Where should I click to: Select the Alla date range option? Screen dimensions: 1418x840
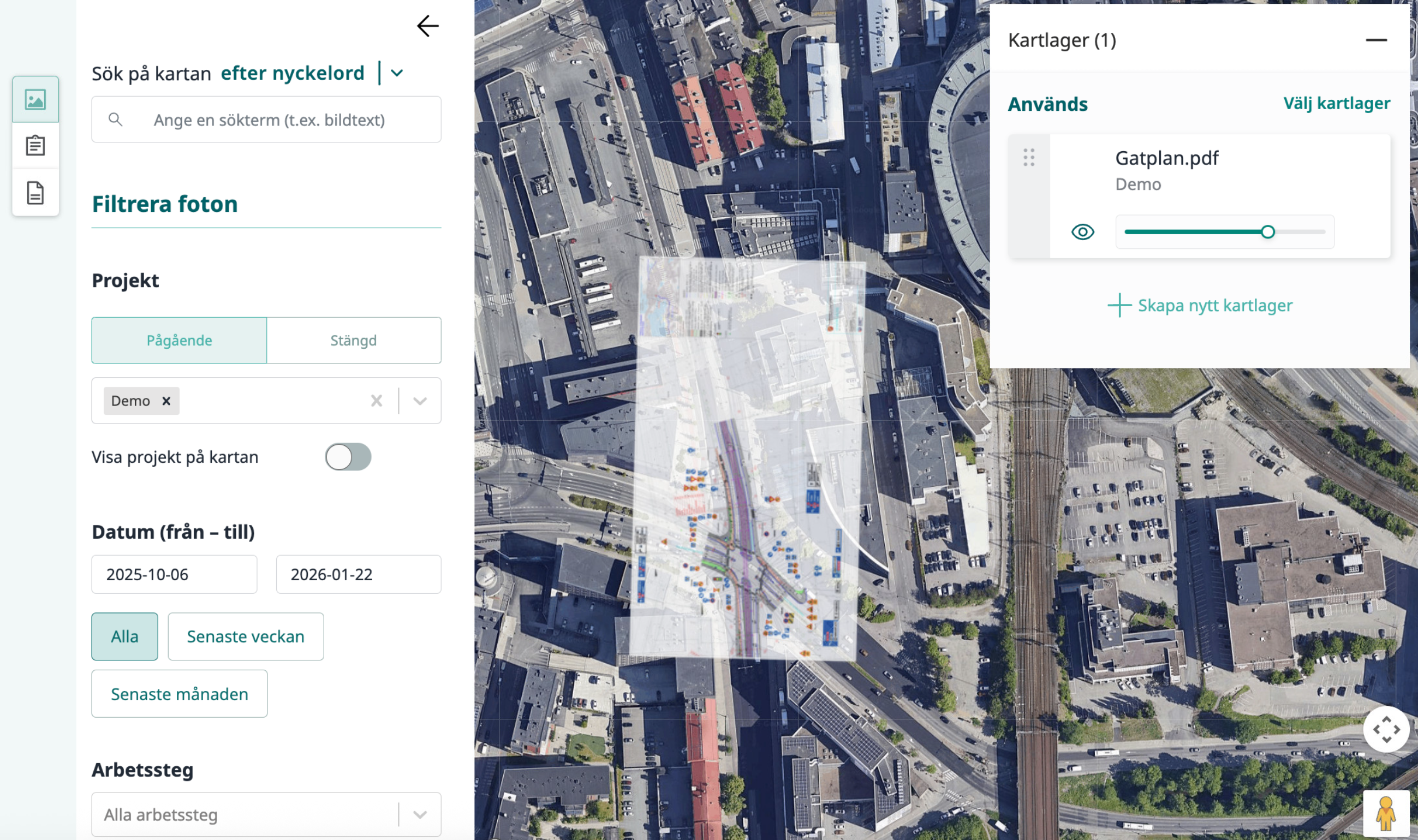pos(124,636)
